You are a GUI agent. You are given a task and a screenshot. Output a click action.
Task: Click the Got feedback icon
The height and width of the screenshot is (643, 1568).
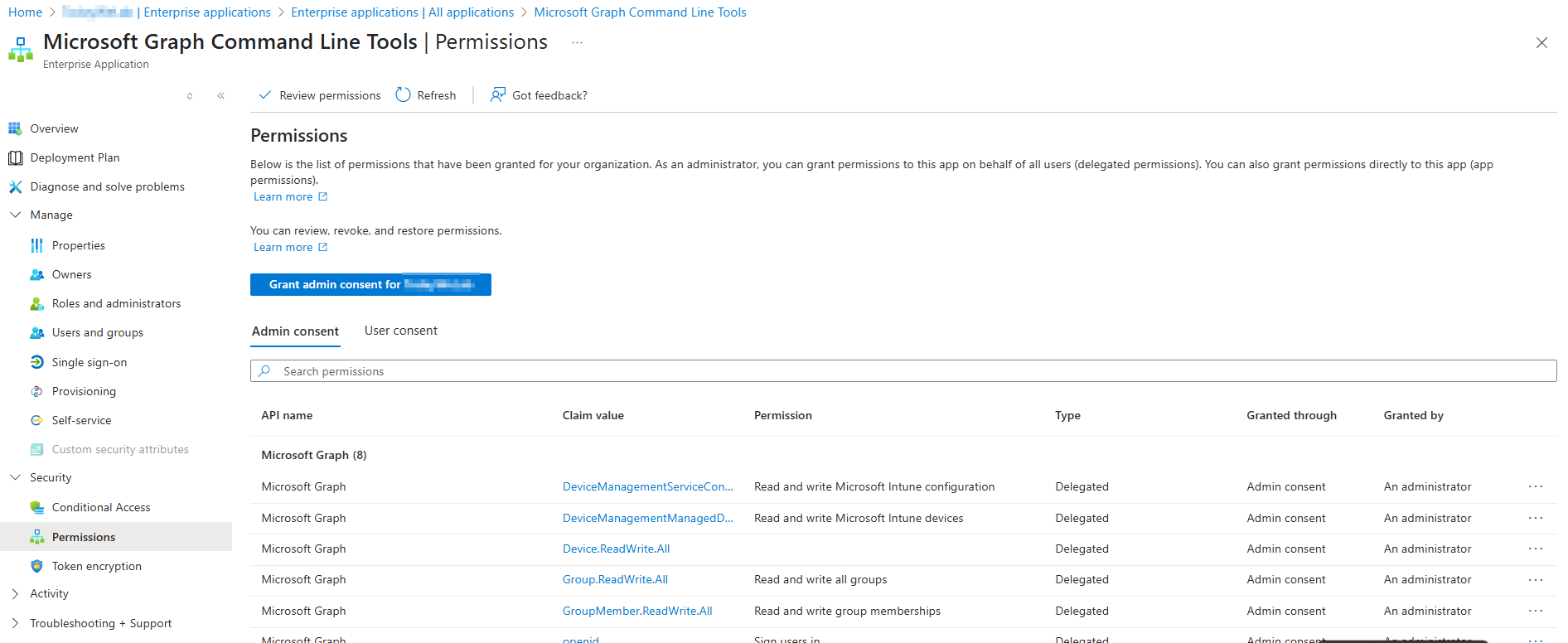click(497, 95)
